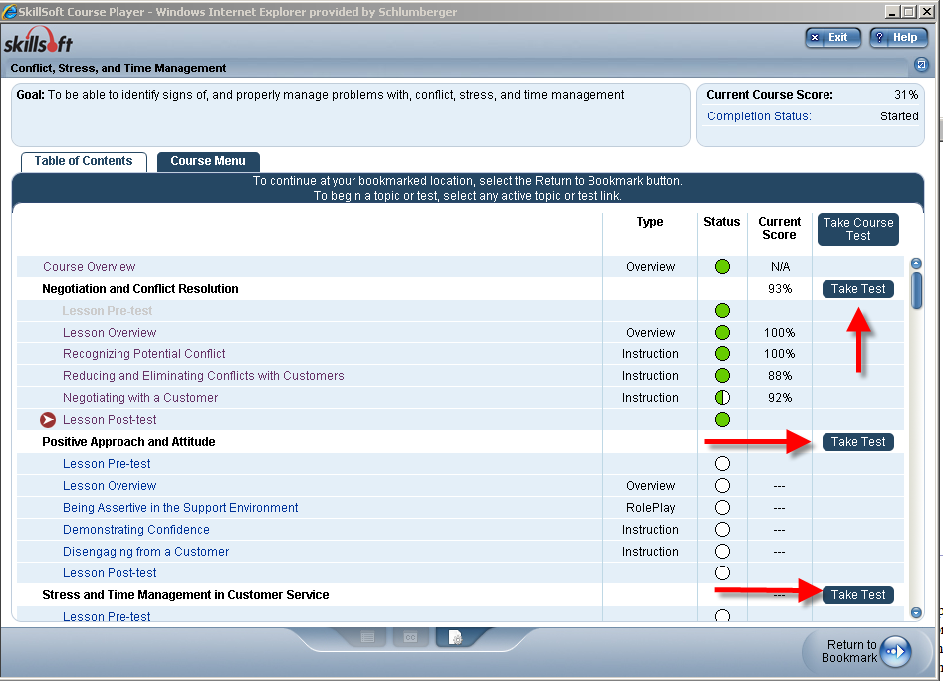The image size is (943, 681).
Task: Click the red bookmark arrow icon
Action: [x=48, y=420]
